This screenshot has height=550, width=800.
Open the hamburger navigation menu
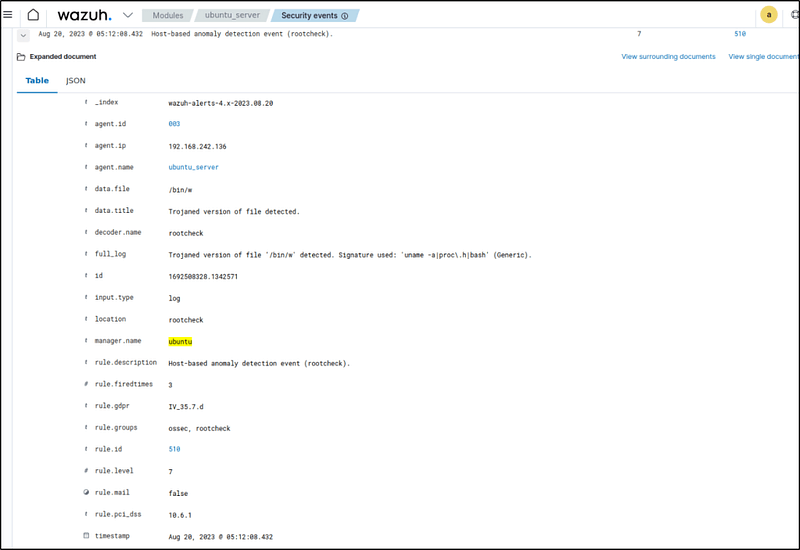click(x=8, y=15)
